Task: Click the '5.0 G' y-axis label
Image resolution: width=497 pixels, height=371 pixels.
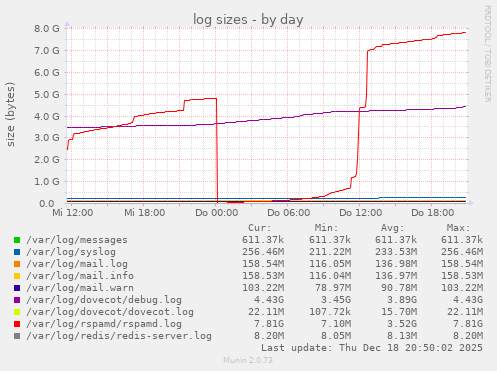Action: (47, 94)
